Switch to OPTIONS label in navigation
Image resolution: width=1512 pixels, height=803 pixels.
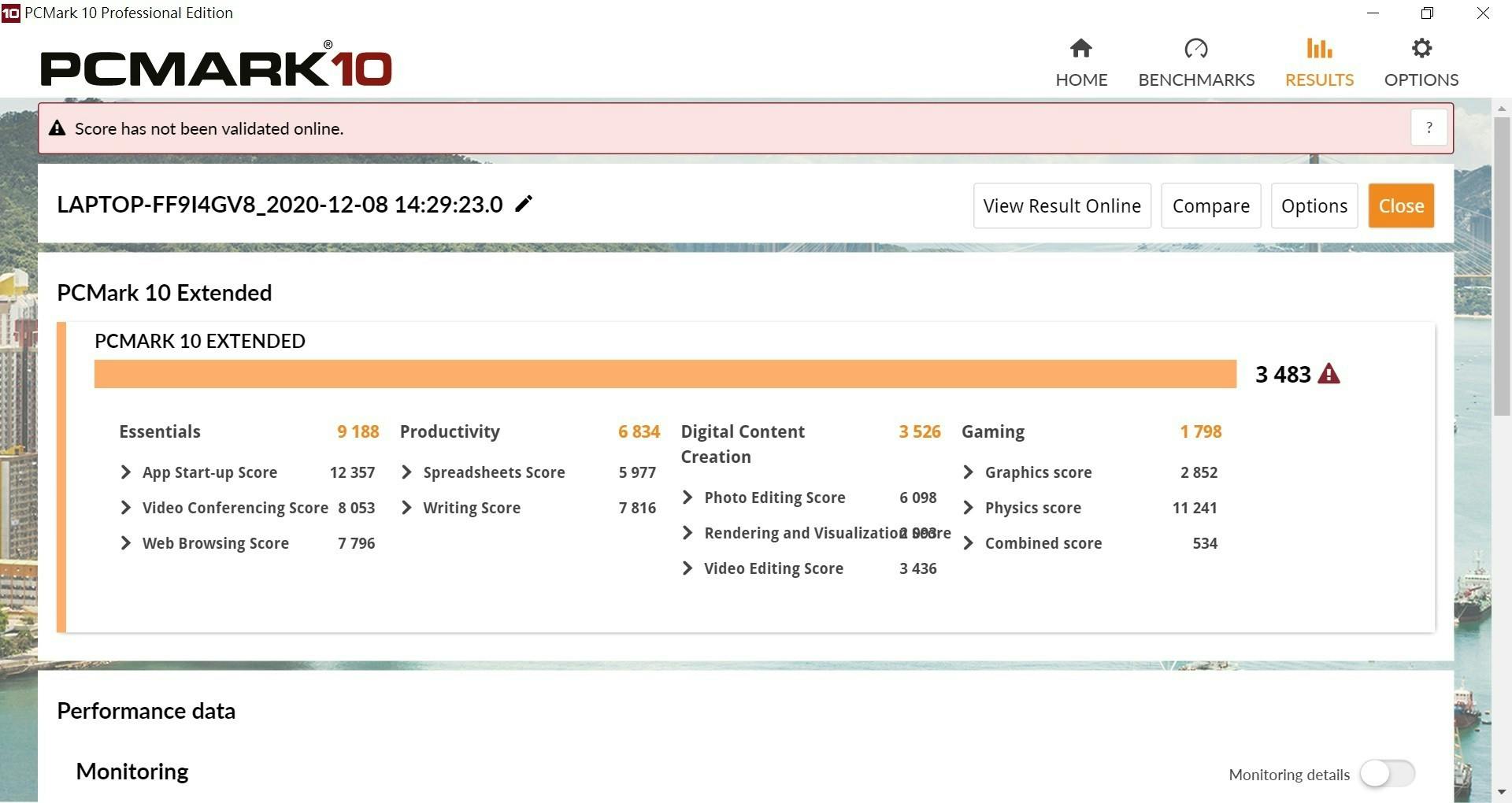pyautogui.click(x=1421, y=80)
